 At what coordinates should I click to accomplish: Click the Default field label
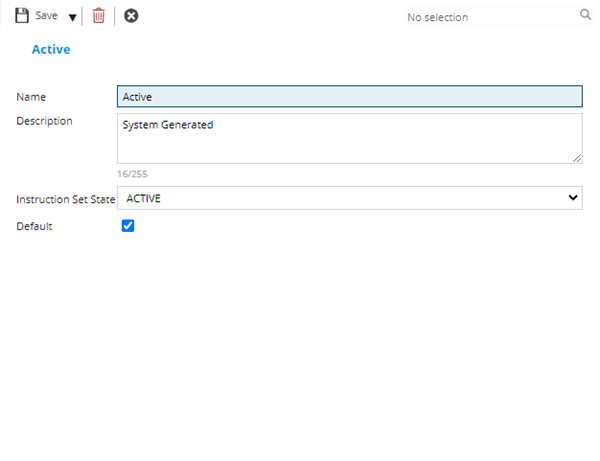coord(34,227)
